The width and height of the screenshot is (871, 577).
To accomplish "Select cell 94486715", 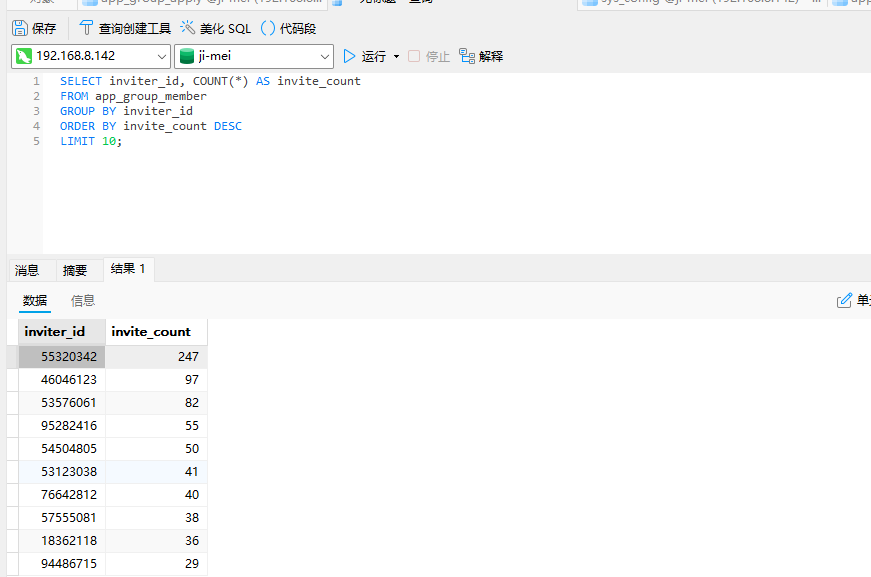I will point(62,564).
